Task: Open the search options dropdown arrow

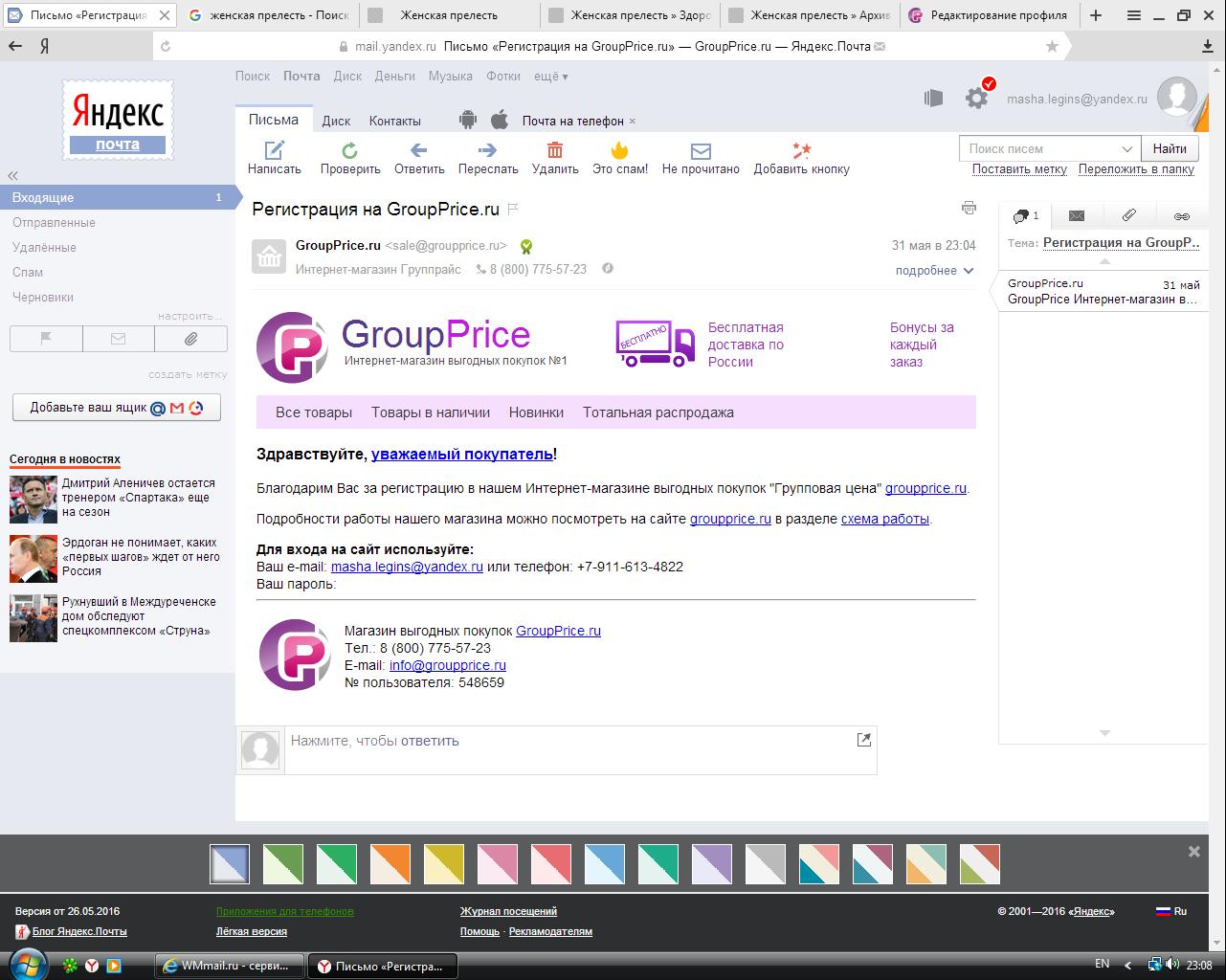Action: click(x=1127, y=148)
